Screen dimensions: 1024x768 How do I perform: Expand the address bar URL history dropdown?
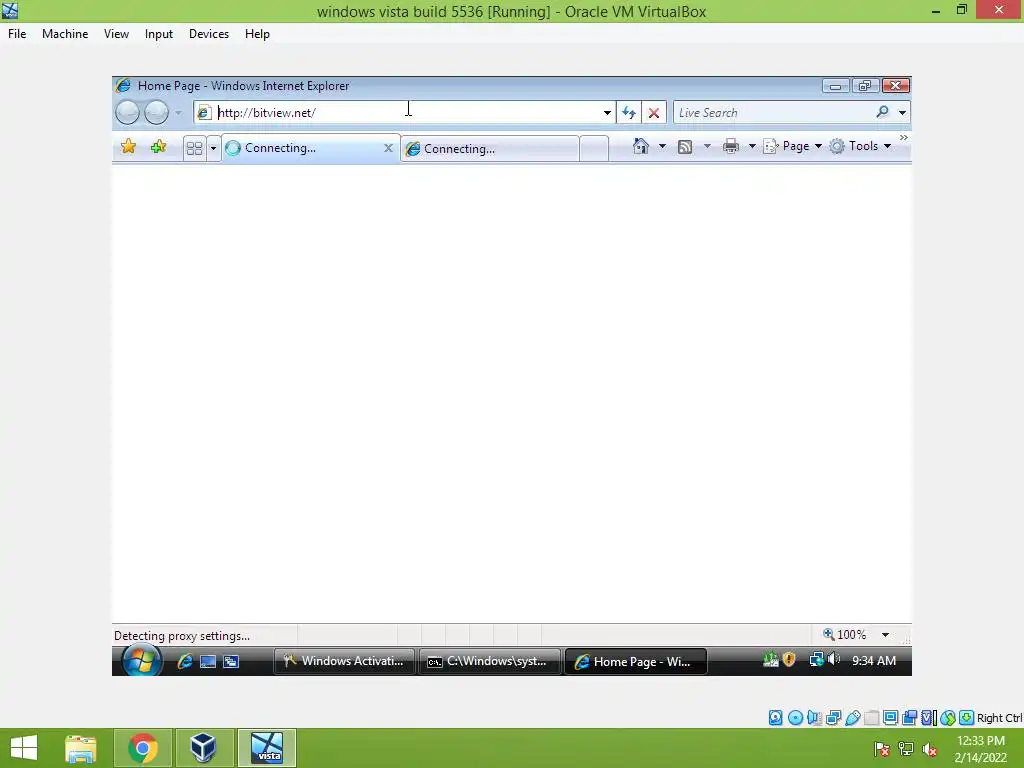(607, 113)
